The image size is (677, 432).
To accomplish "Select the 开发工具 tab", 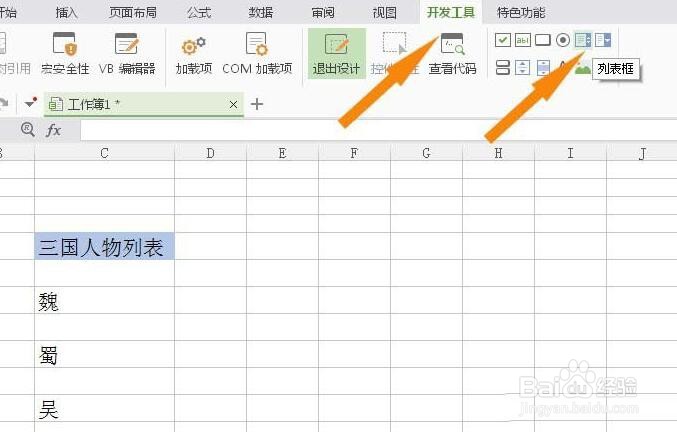I will 451,12.
